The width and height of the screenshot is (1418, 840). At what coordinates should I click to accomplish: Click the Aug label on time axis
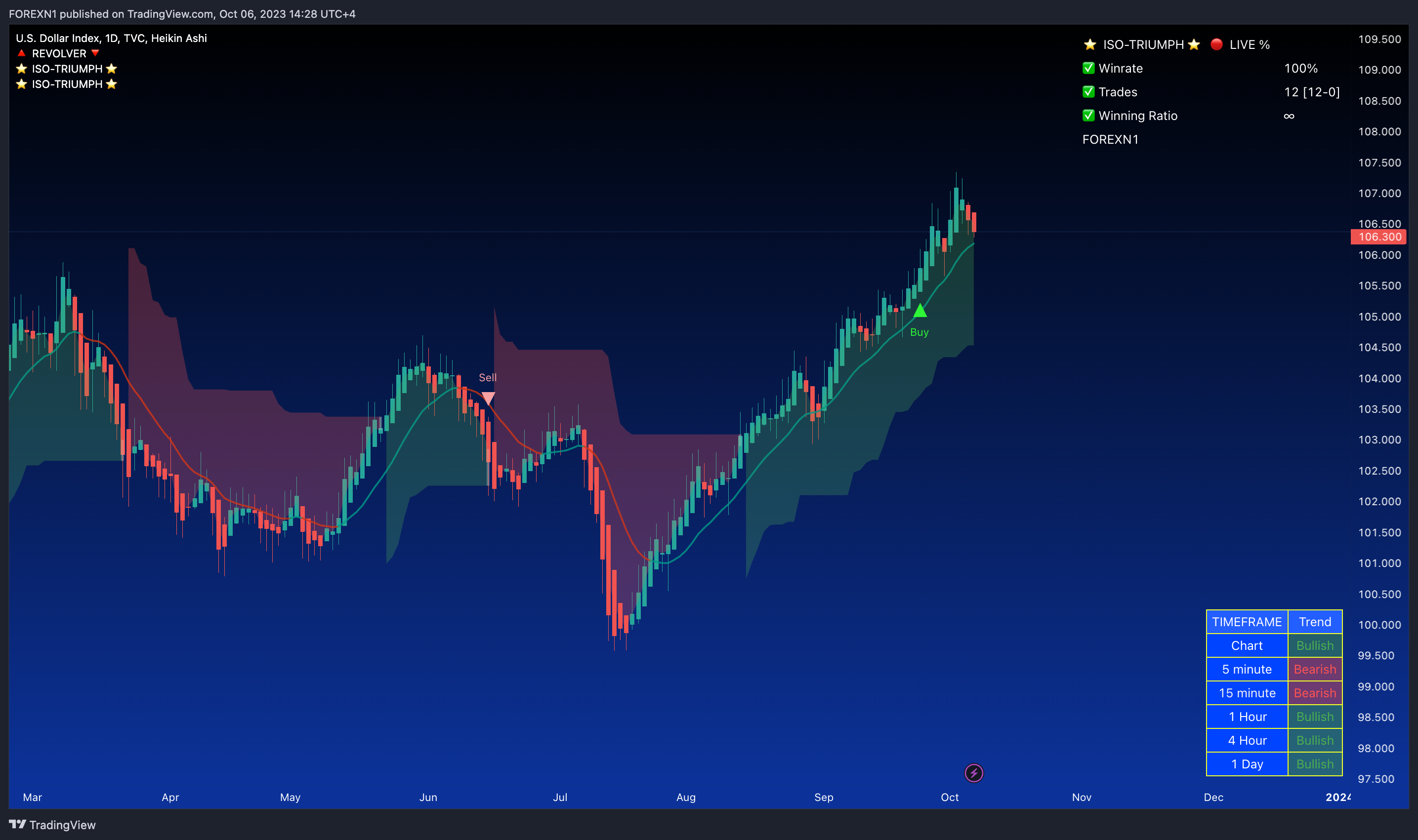tap(686, 797)
